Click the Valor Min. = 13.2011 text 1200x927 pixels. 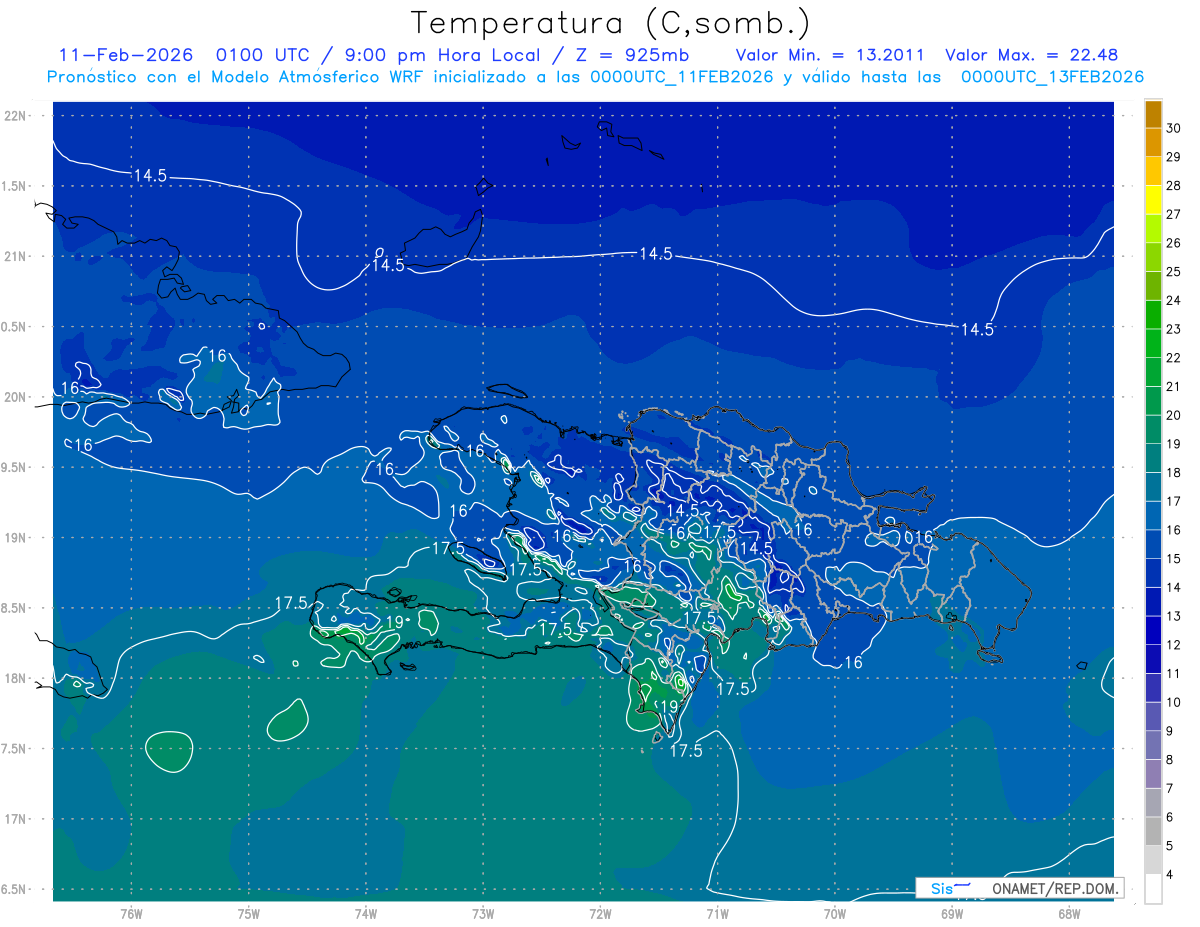tap(829, 55)
